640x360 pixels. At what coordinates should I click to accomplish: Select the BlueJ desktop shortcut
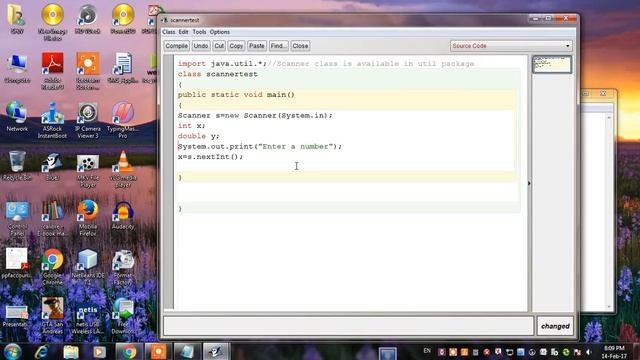tap(52, 166)
